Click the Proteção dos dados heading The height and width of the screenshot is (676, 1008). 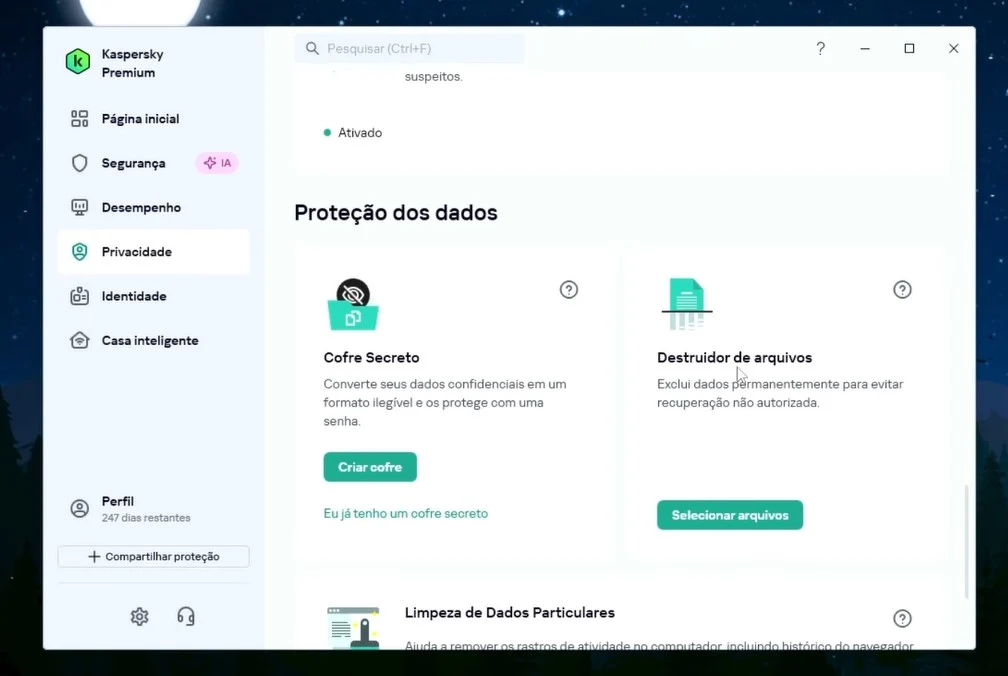(x=396, y=213)
